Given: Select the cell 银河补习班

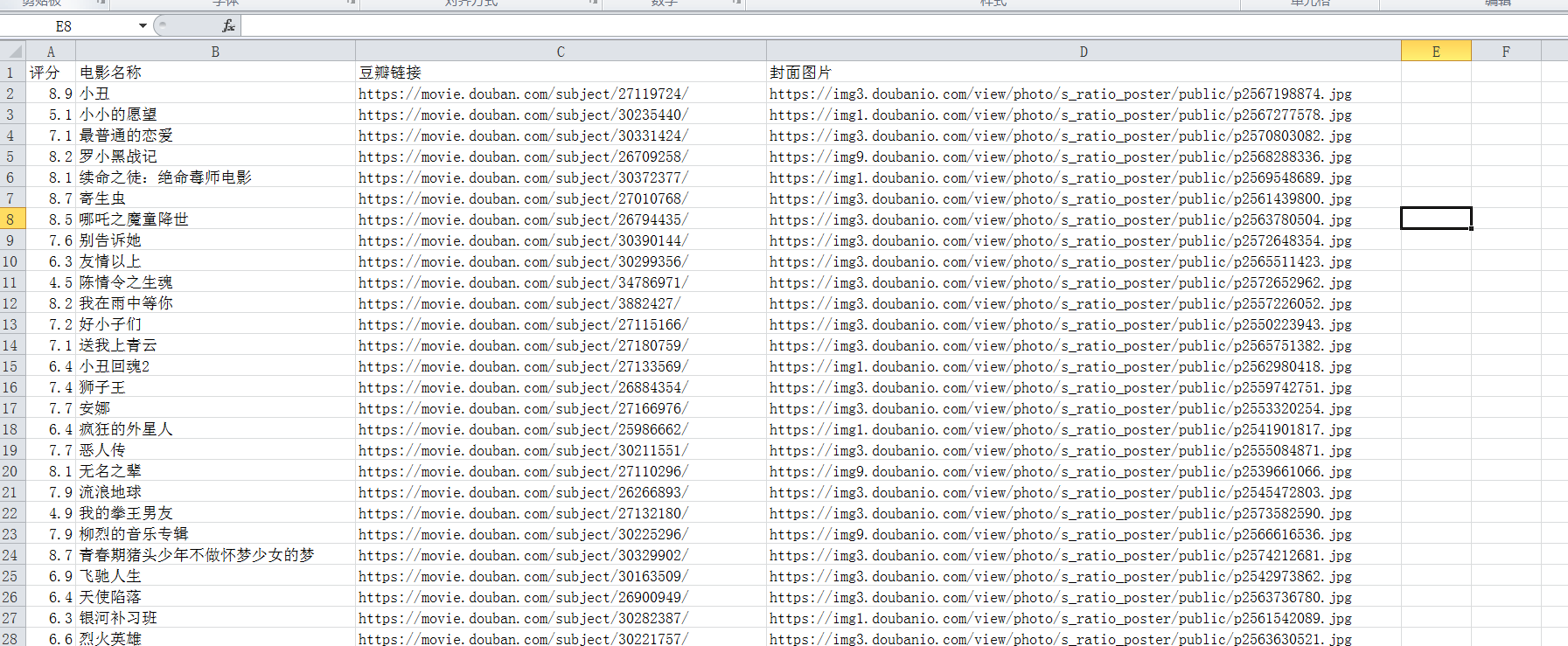Looking at the screenshot, I should (x=215, y=618).
